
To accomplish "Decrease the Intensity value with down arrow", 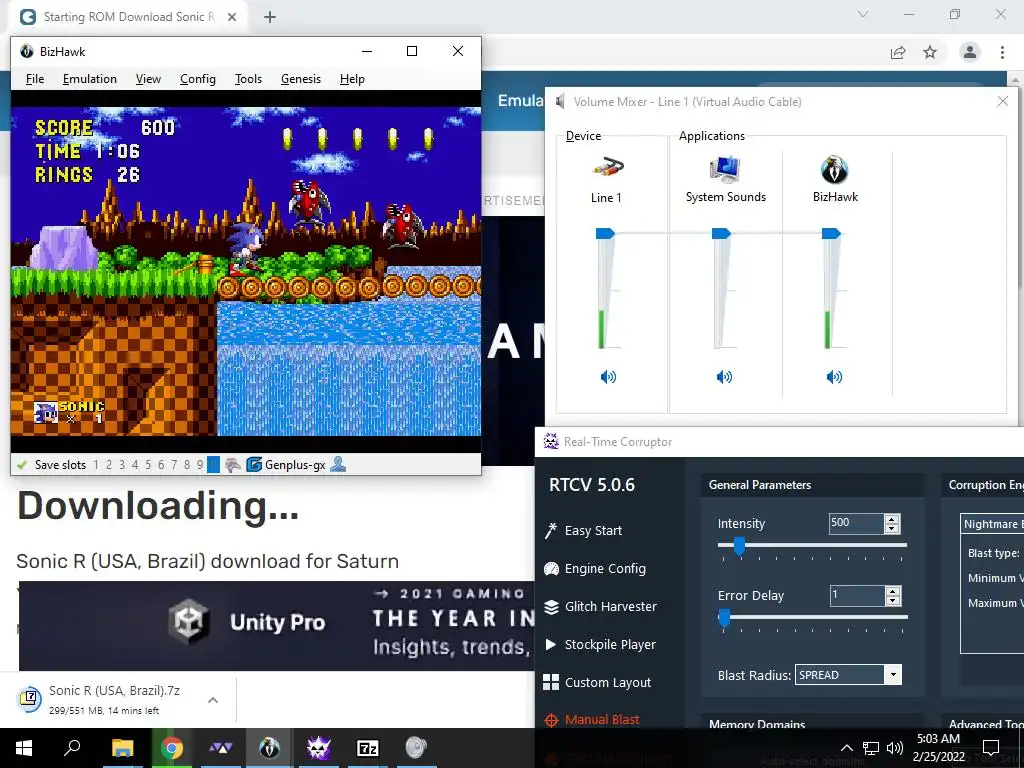I will [892, 528].
